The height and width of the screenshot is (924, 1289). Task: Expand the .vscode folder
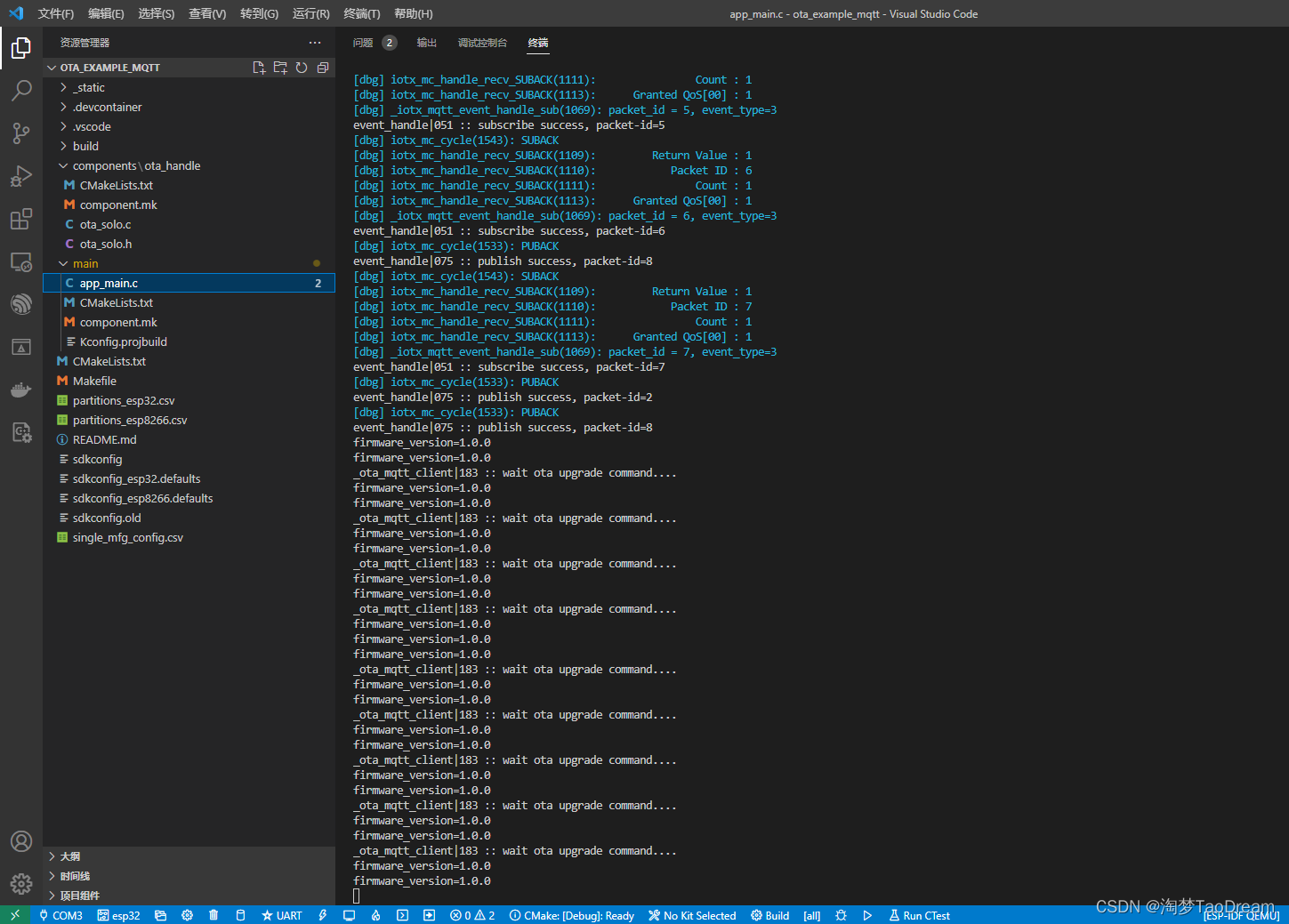point(189,126)
